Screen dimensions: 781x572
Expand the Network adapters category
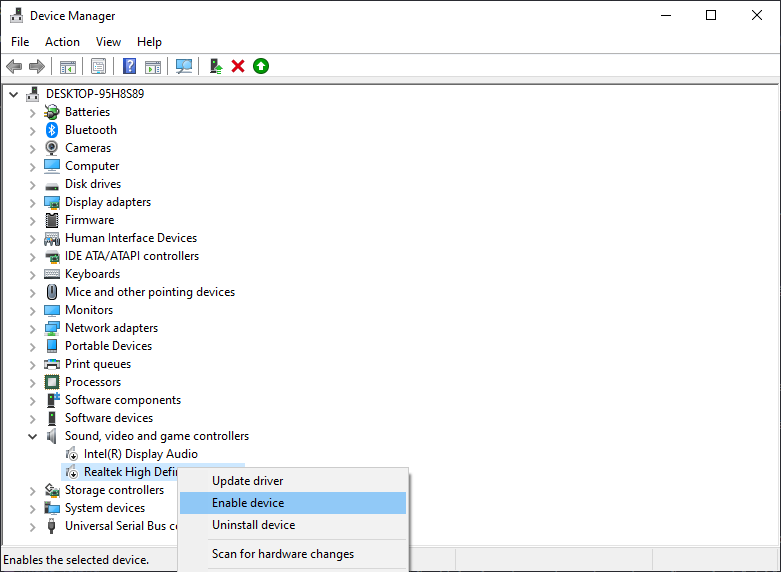point(33,328)
